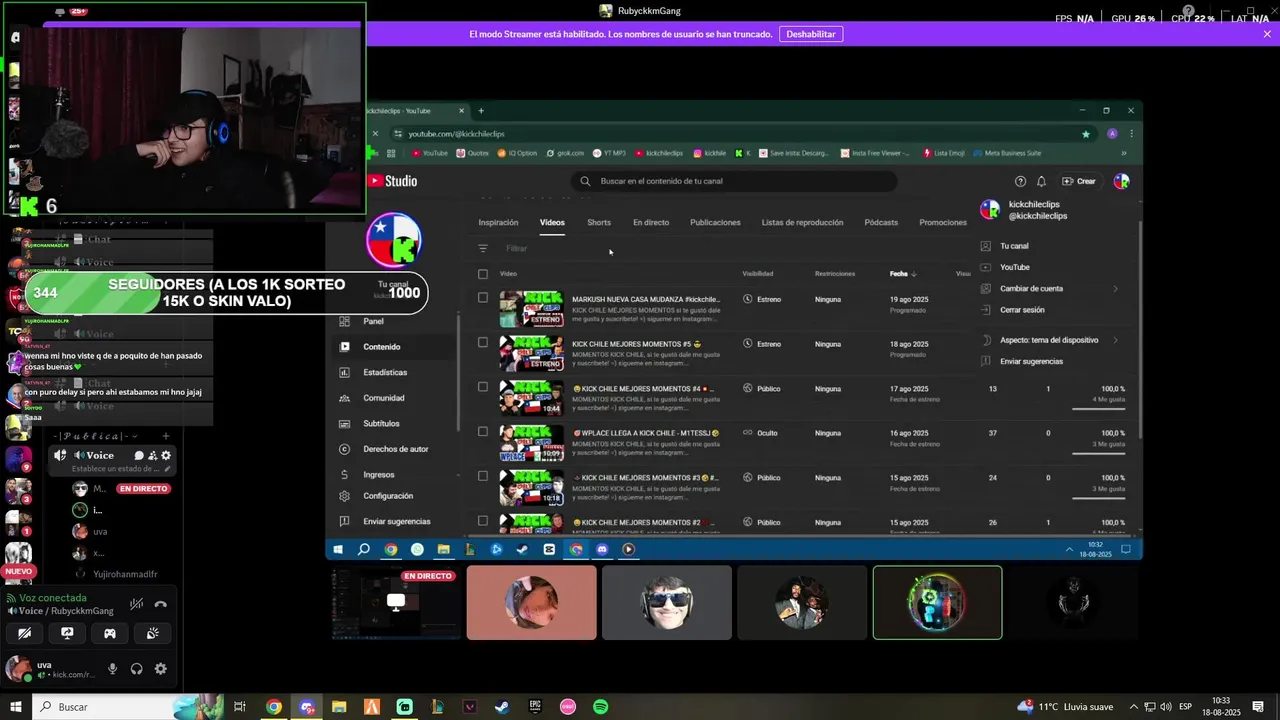Open the Meta Business Suite bookmark

[1006, 153]
